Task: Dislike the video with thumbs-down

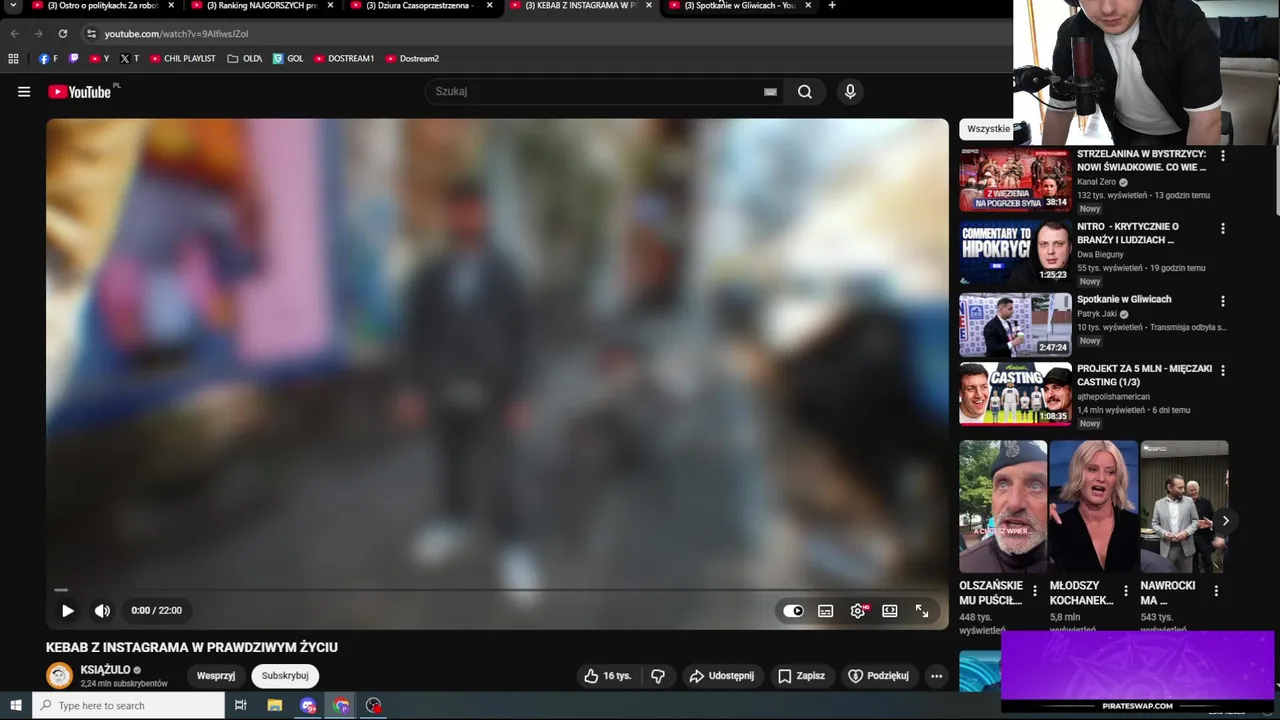Action: pos(658,676)
